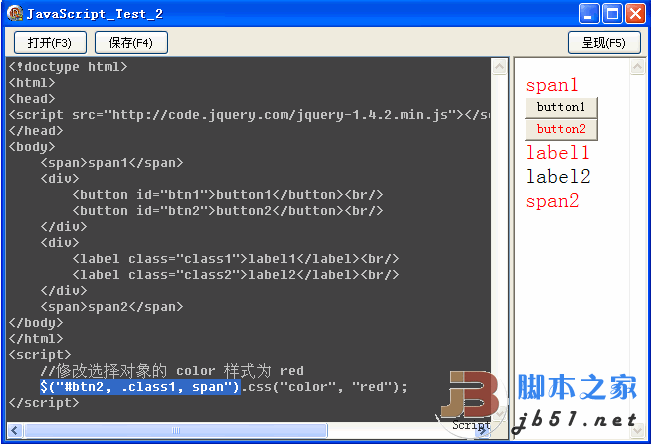Click the comment line ending with red

pos(172,370)
